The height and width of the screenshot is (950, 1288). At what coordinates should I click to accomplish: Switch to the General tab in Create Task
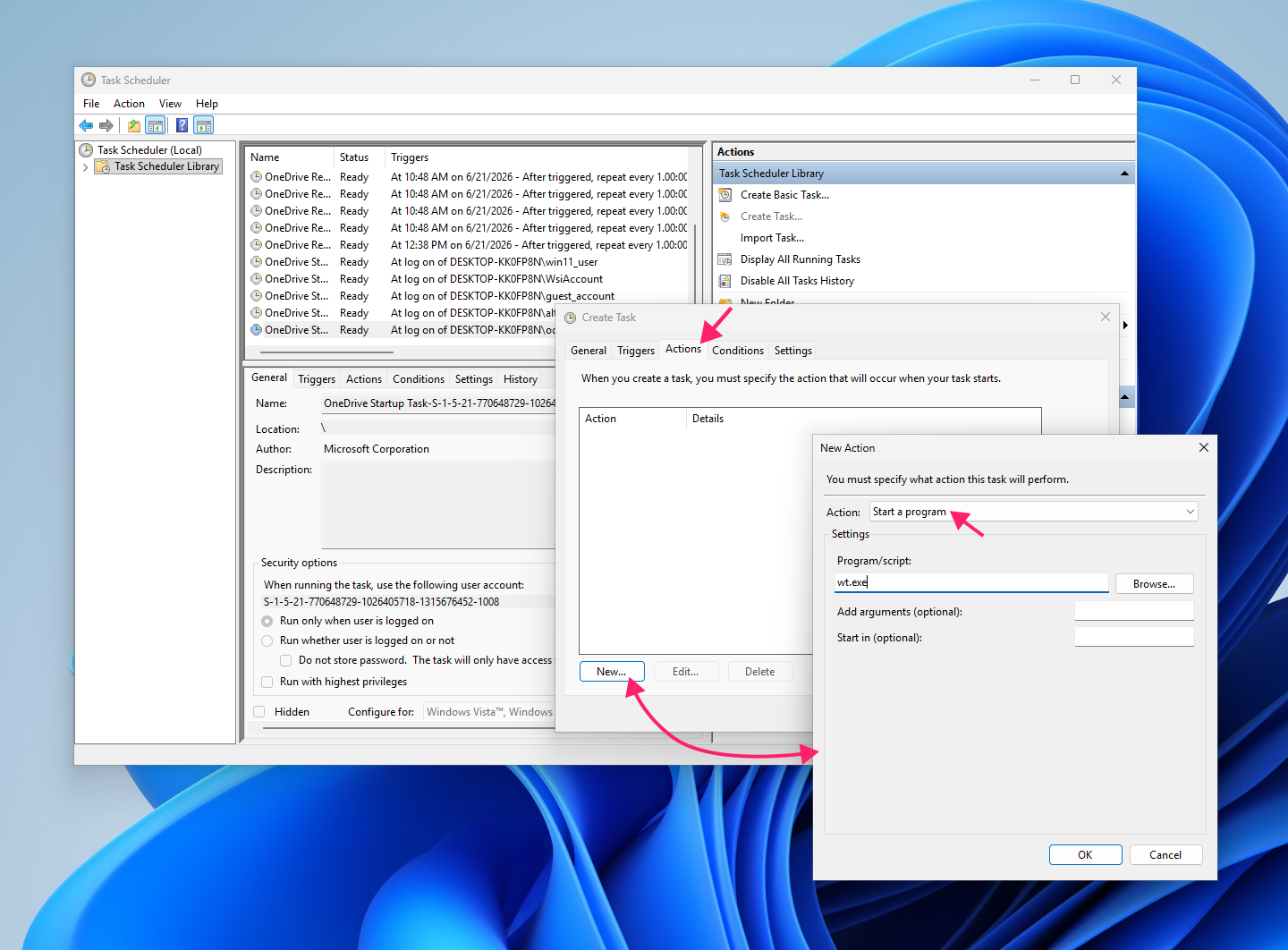[589, 351]
